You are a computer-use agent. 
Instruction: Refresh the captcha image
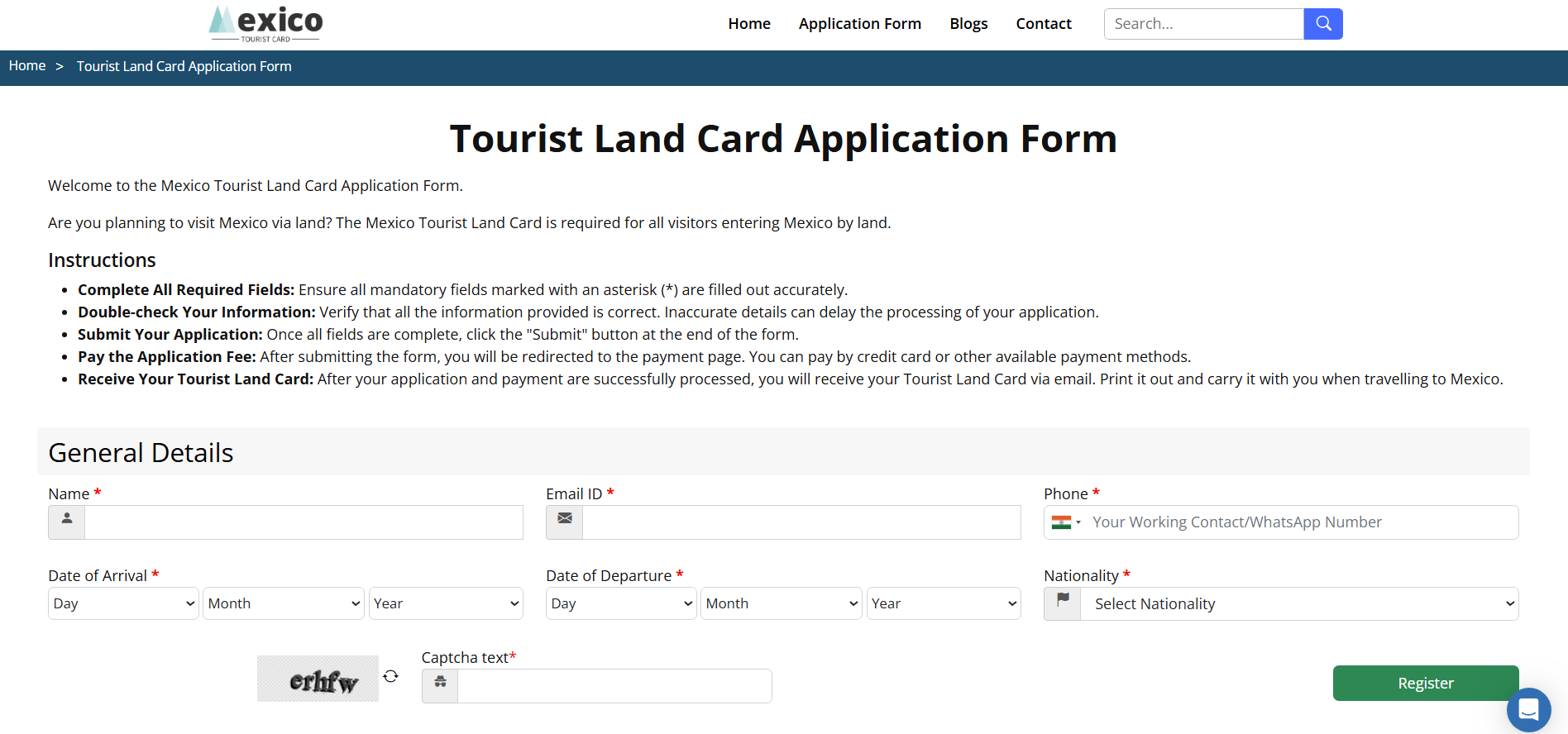390,676
